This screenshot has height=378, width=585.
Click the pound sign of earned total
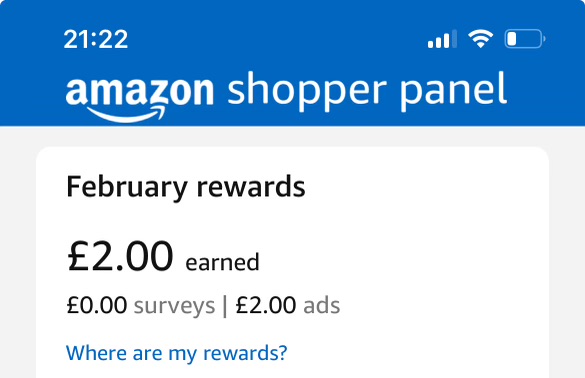(78, 256)
